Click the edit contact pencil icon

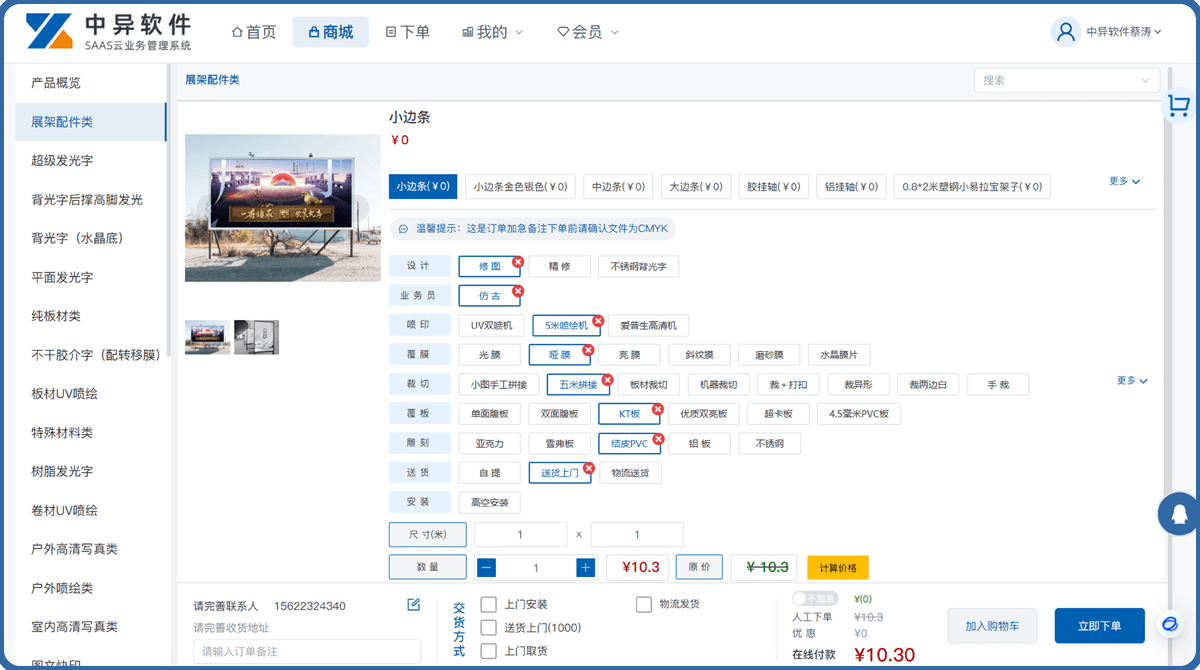click(414, 605)
